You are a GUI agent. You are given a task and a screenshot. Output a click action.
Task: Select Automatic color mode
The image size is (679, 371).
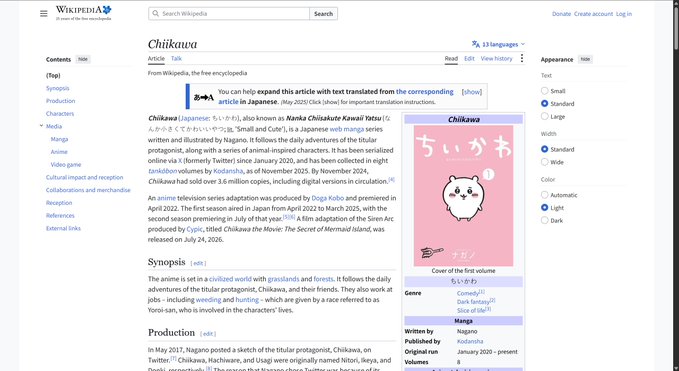[545, 195]
